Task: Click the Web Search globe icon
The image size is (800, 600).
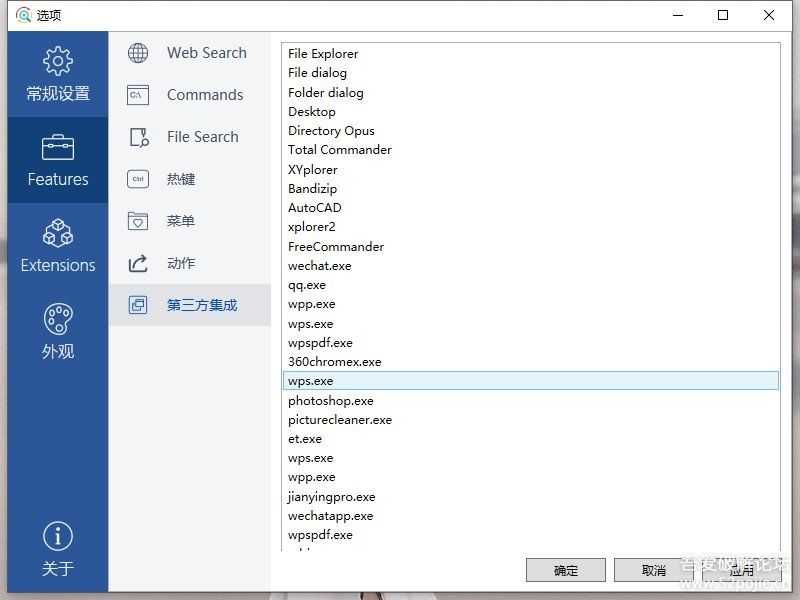Action: coord(138,53)
